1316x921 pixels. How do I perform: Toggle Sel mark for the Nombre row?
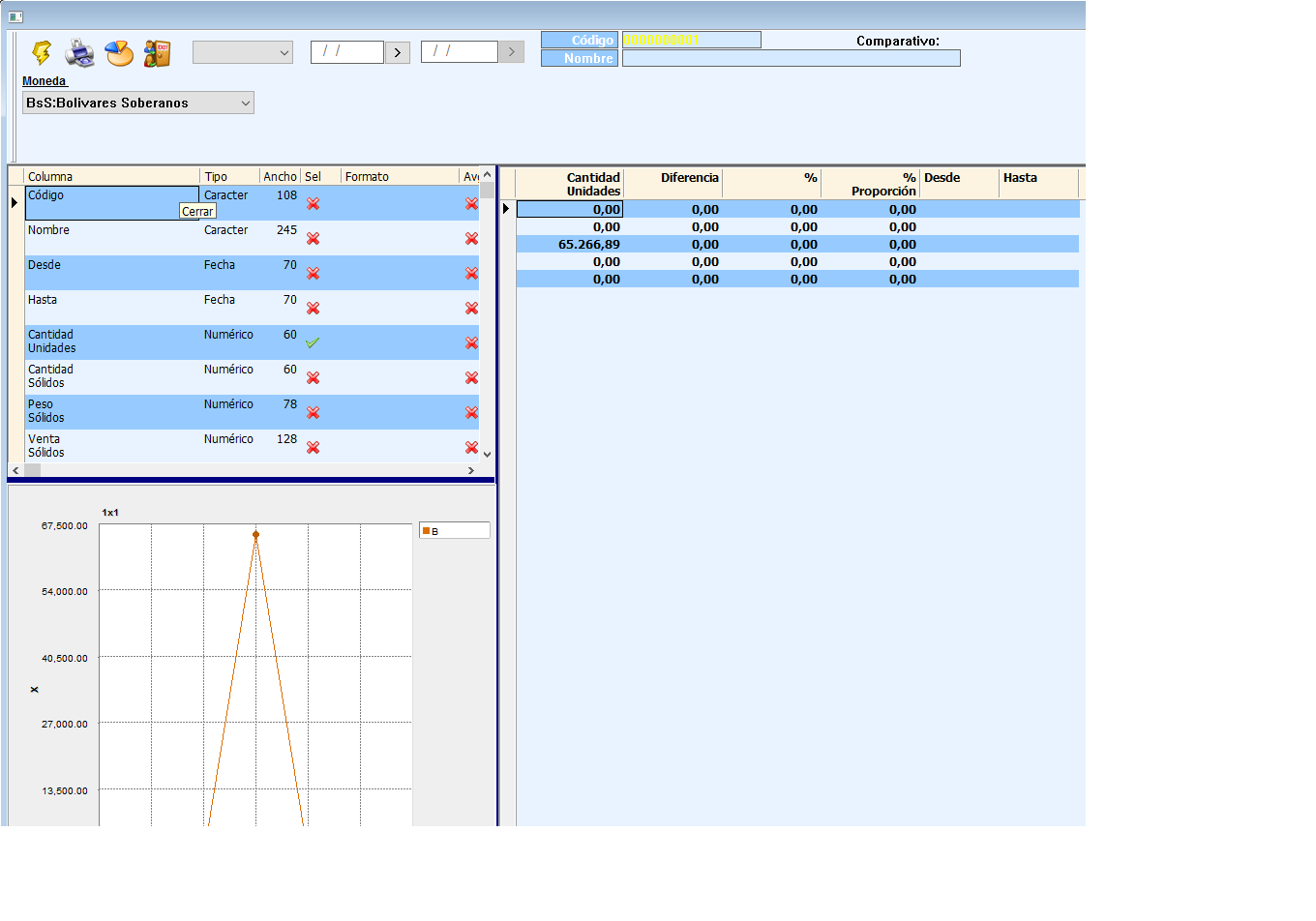point(313,238)
